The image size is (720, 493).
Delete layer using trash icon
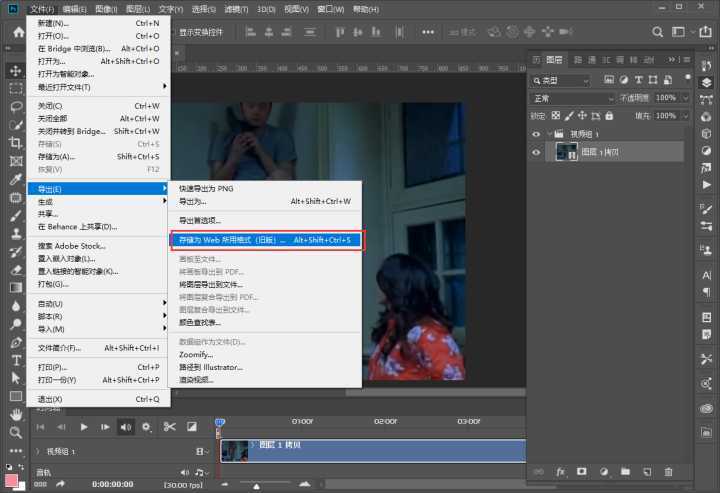[669, 471]
